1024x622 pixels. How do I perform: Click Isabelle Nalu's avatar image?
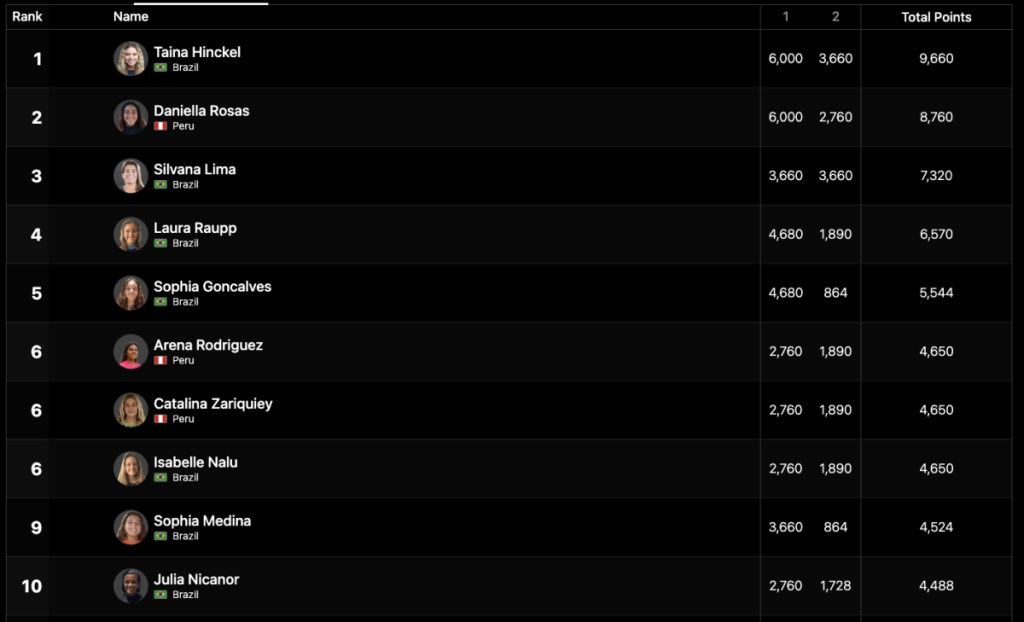[x=131, y=468]
